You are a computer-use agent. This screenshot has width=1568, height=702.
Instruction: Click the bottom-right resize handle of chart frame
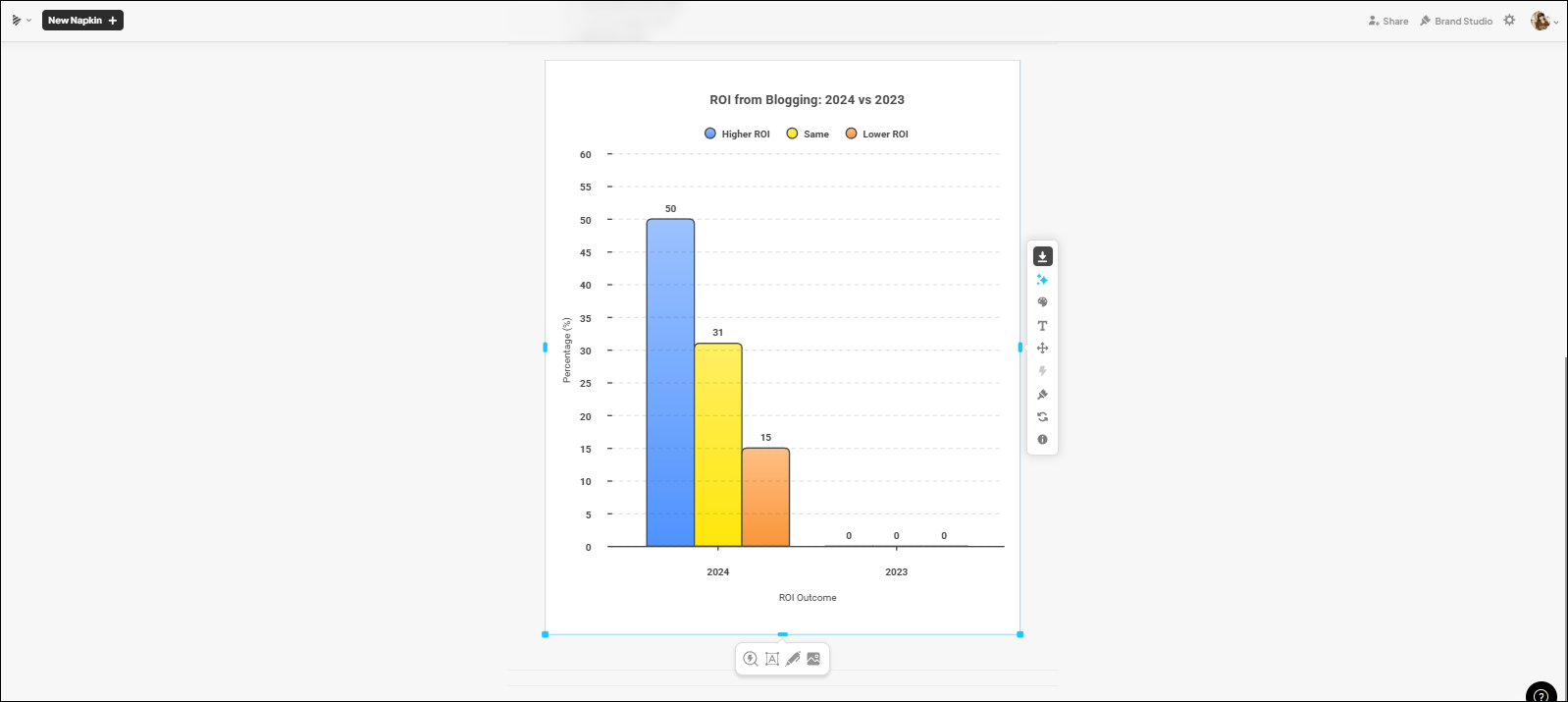click(x=1019, y=634)
